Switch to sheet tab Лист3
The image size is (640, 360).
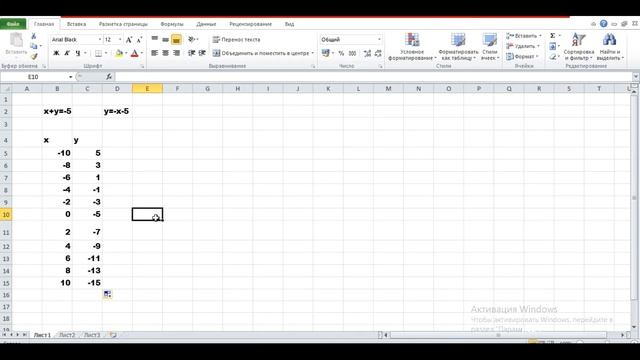tap(92, 335)
